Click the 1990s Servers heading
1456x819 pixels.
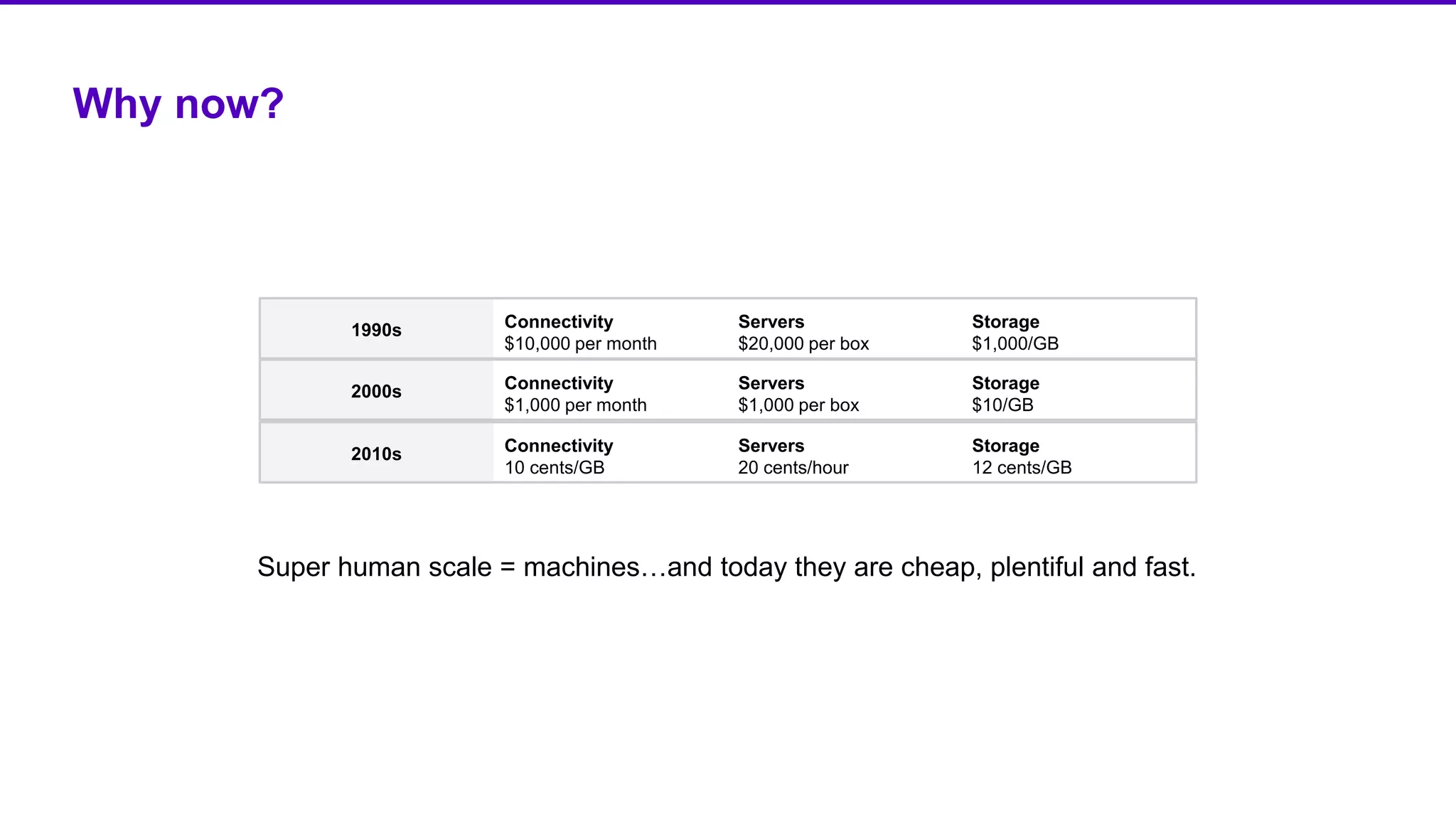tap(771, 322)
